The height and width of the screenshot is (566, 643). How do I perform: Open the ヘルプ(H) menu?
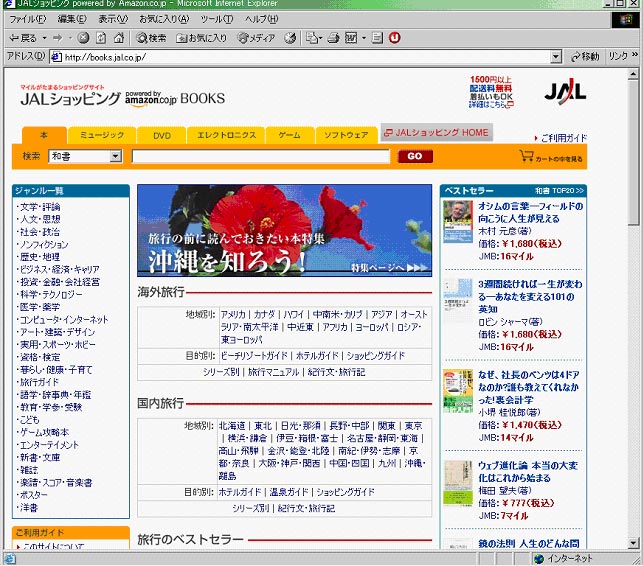[261, 19]
